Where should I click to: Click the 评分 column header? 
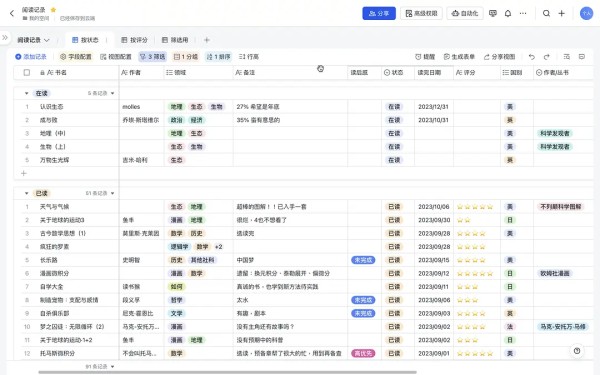tap(477, 72)
